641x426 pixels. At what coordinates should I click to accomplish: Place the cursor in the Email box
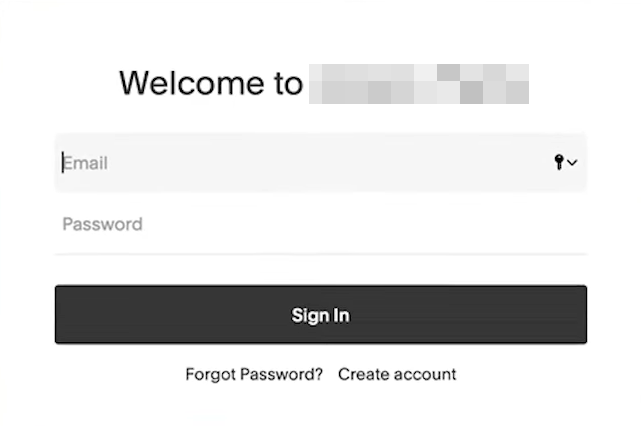300,163
